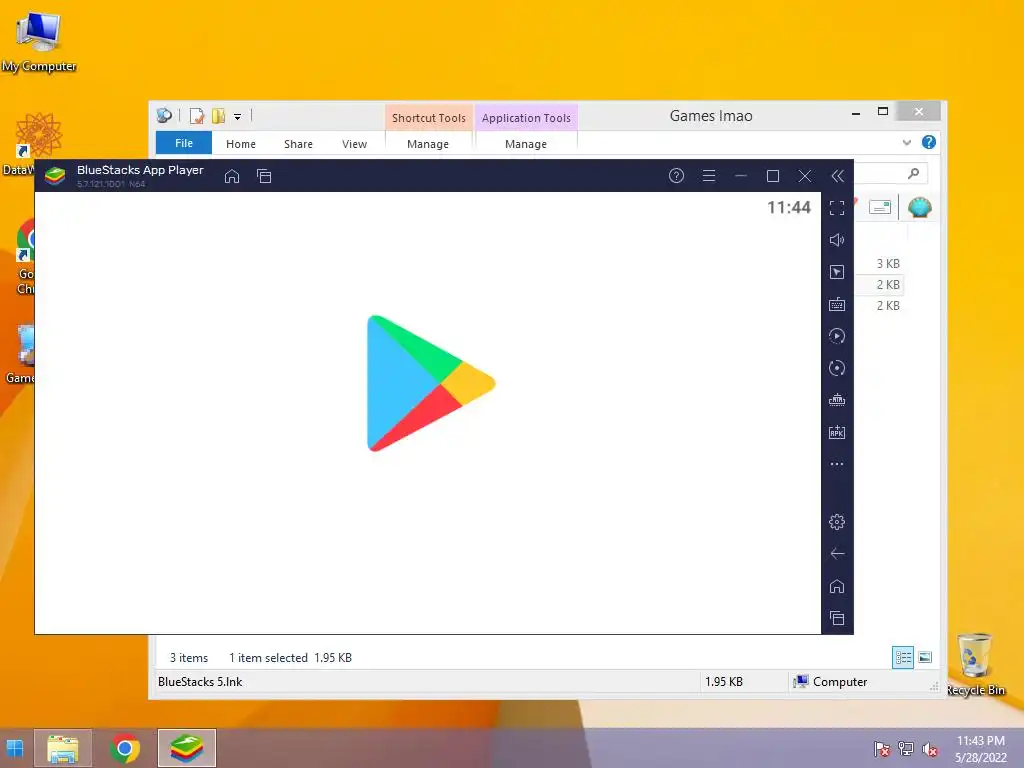Click muted speaker icon in tray
The image size is (1024, 768).
930,749
